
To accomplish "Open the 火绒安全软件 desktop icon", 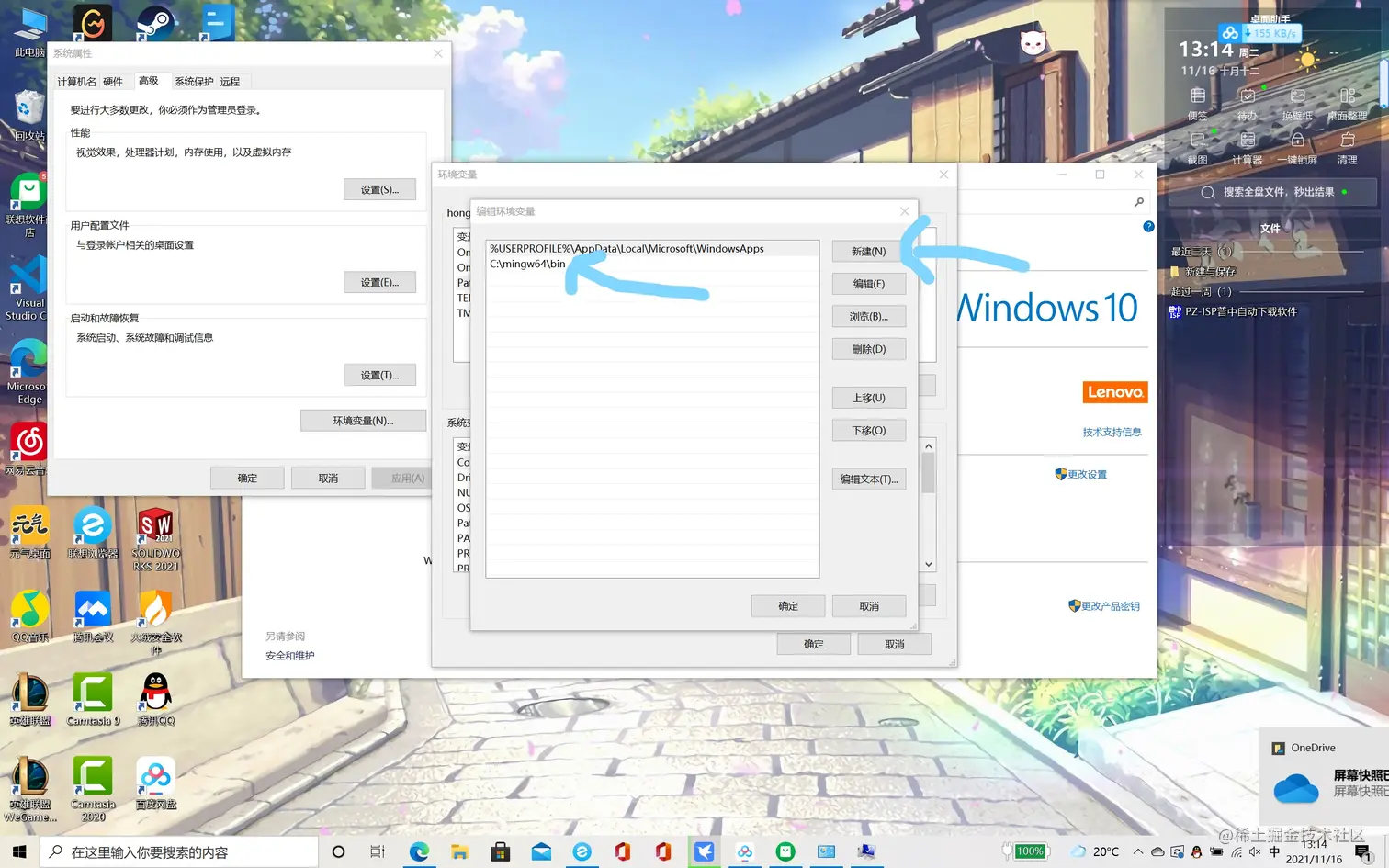I will coord(155,621).
